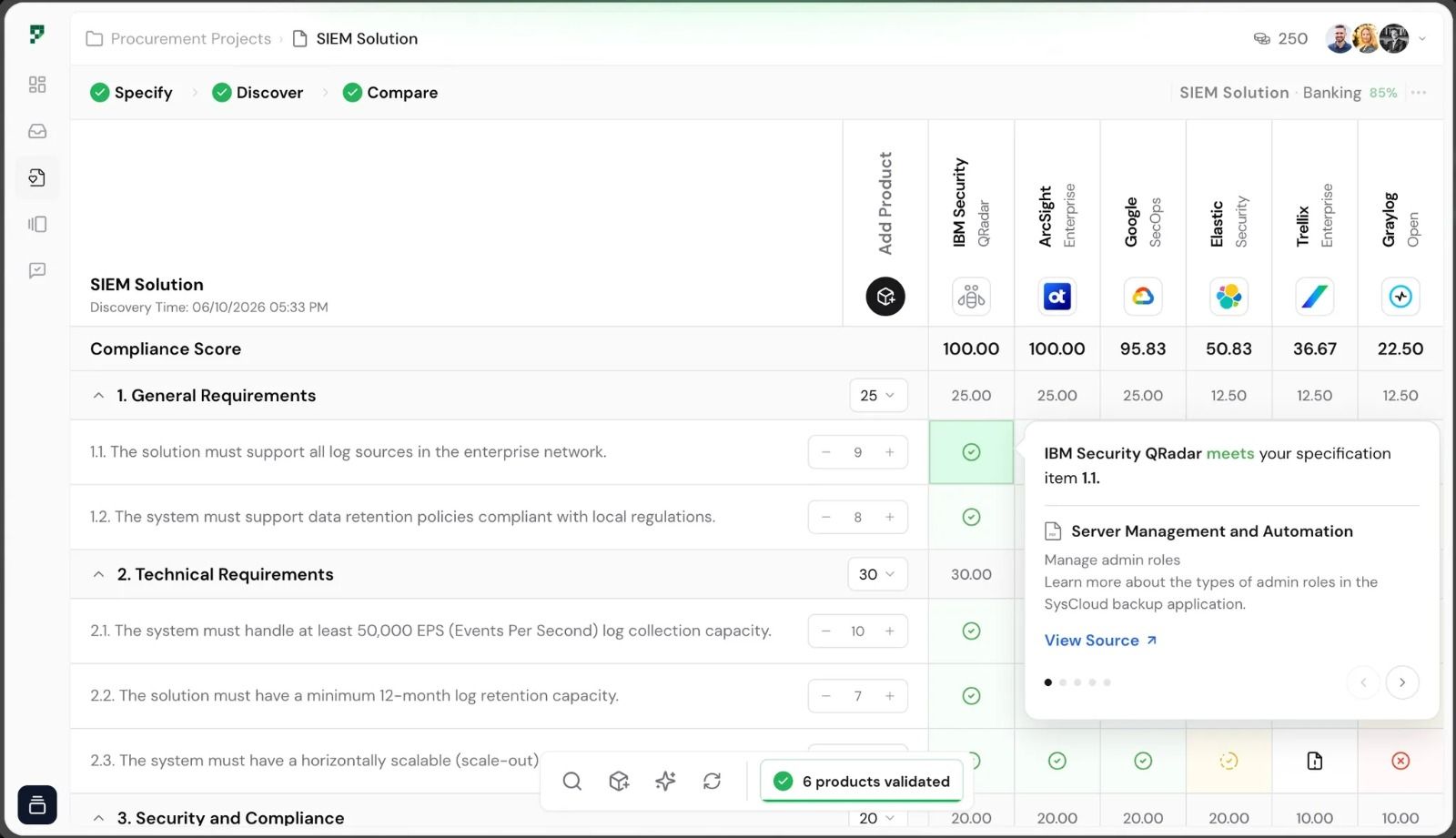
Task: Open the team members dropdown arrow
Action: click(1422, 39)
